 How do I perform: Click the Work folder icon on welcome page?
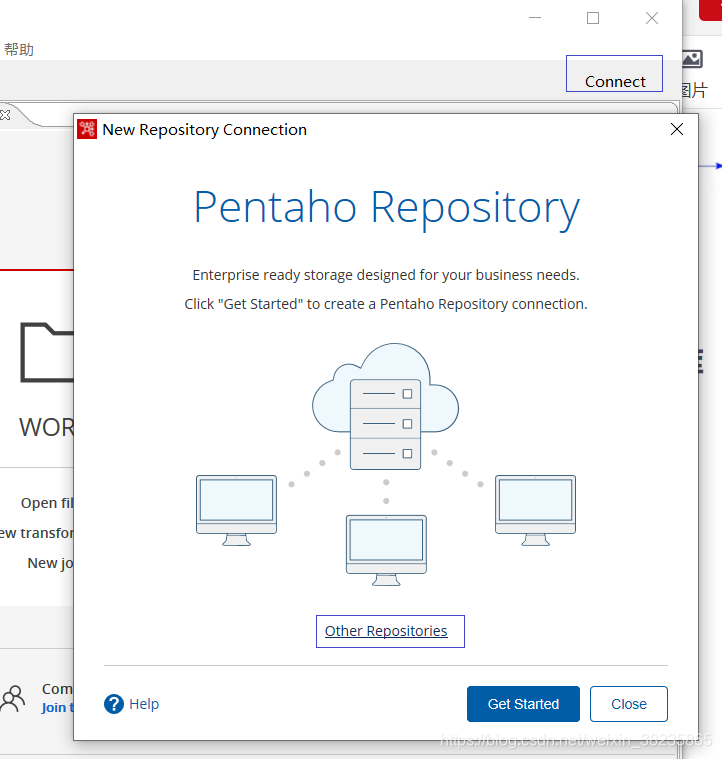pos(47,352)
